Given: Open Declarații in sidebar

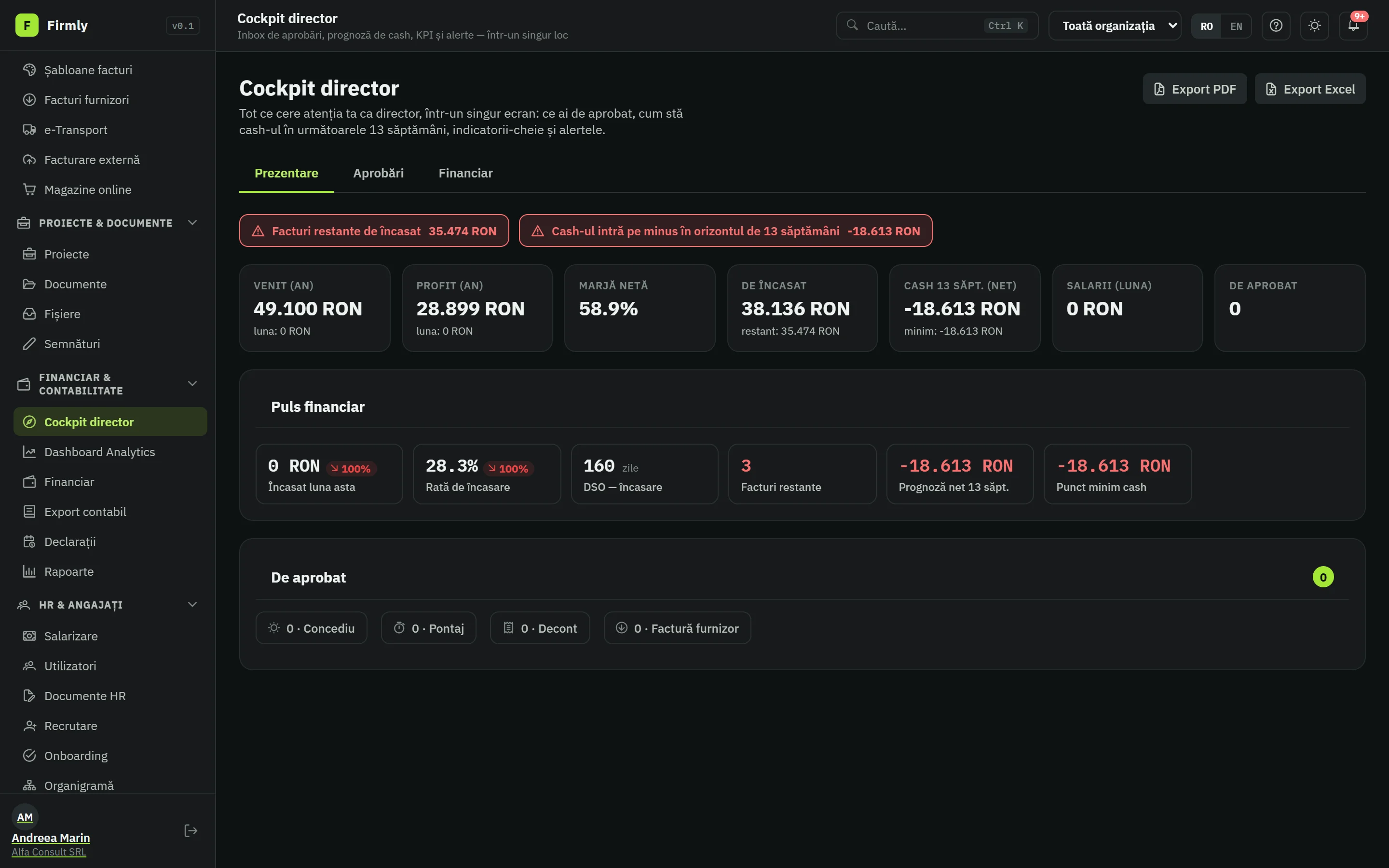Looking at the screenshot, I should click(110, 542).
